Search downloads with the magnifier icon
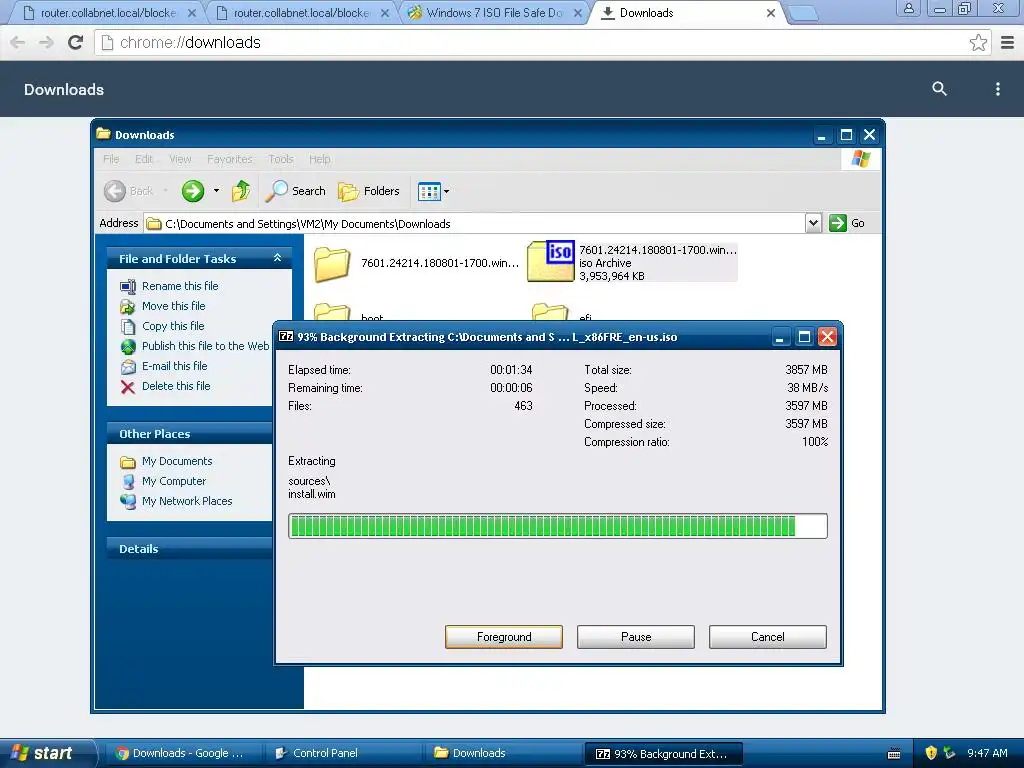This screenshot has width=1024, height=768. (939, 89)
